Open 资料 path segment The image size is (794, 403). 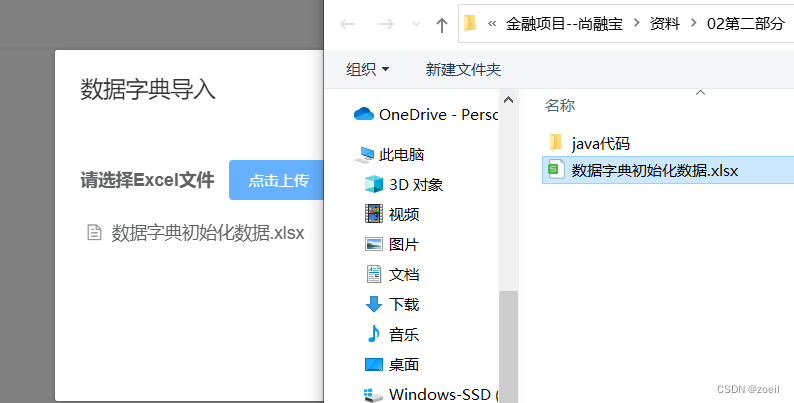(x=665, y=24)
